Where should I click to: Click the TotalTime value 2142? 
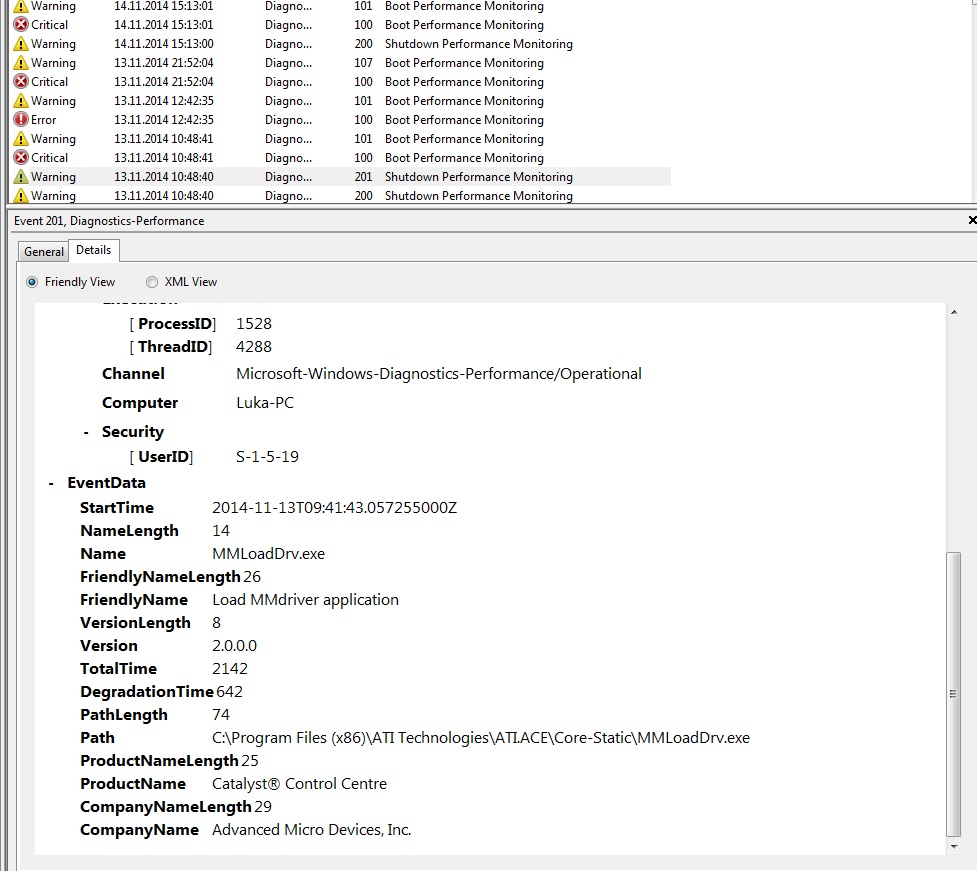(230, 669)
